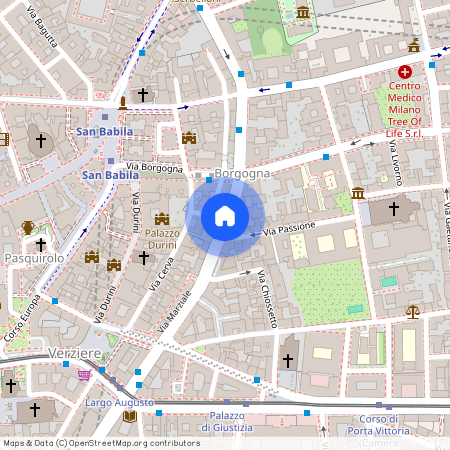The width and height of the screenshot is (450, 450).
Task: Click the Corso Europa street label
Action: point(22,318)
